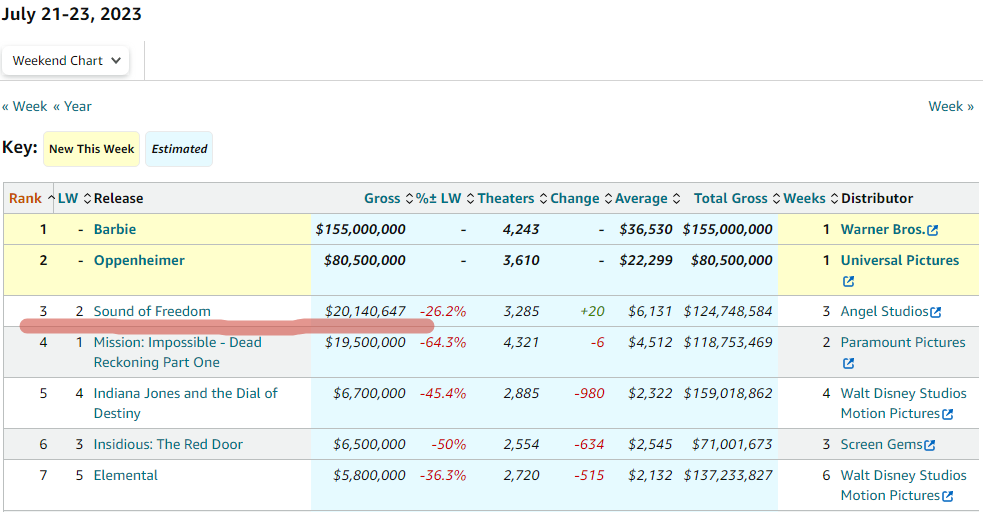
Task: Select average $36,530 cell
Action: (x=646, y=229)
